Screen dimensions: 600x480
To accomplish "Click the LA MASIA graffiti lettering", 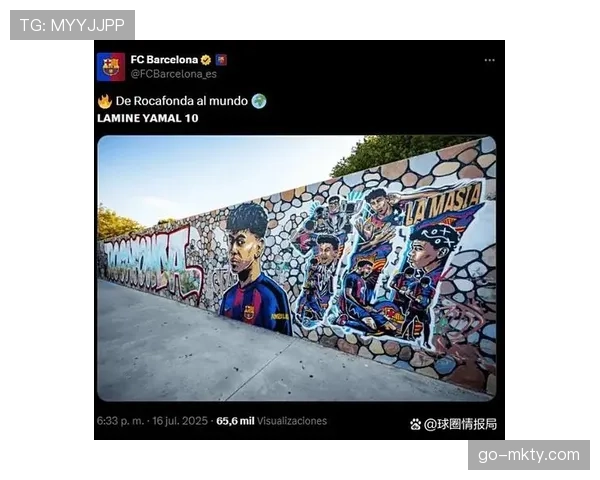I will click(443, 204).
